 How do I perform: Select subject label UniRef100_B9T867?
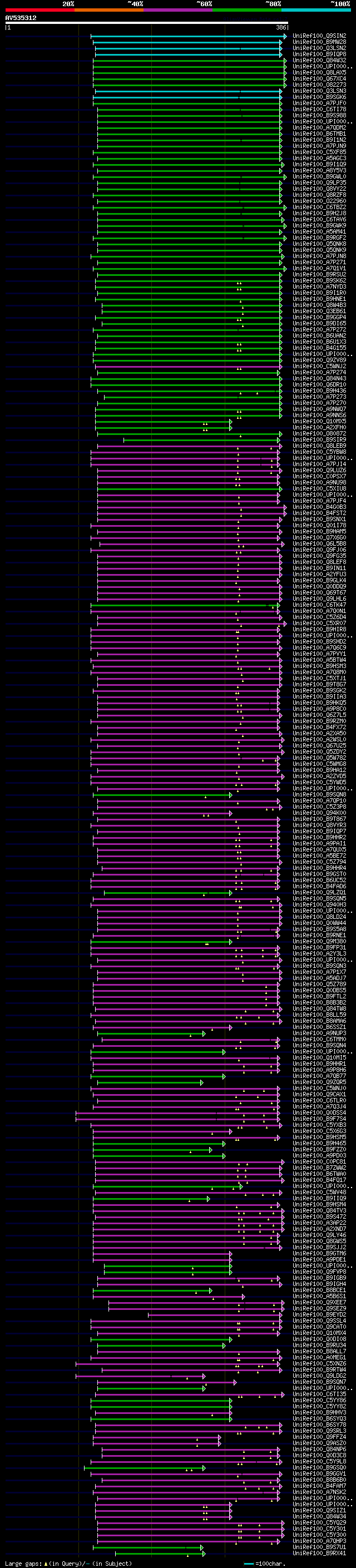[x=319, y=819]
